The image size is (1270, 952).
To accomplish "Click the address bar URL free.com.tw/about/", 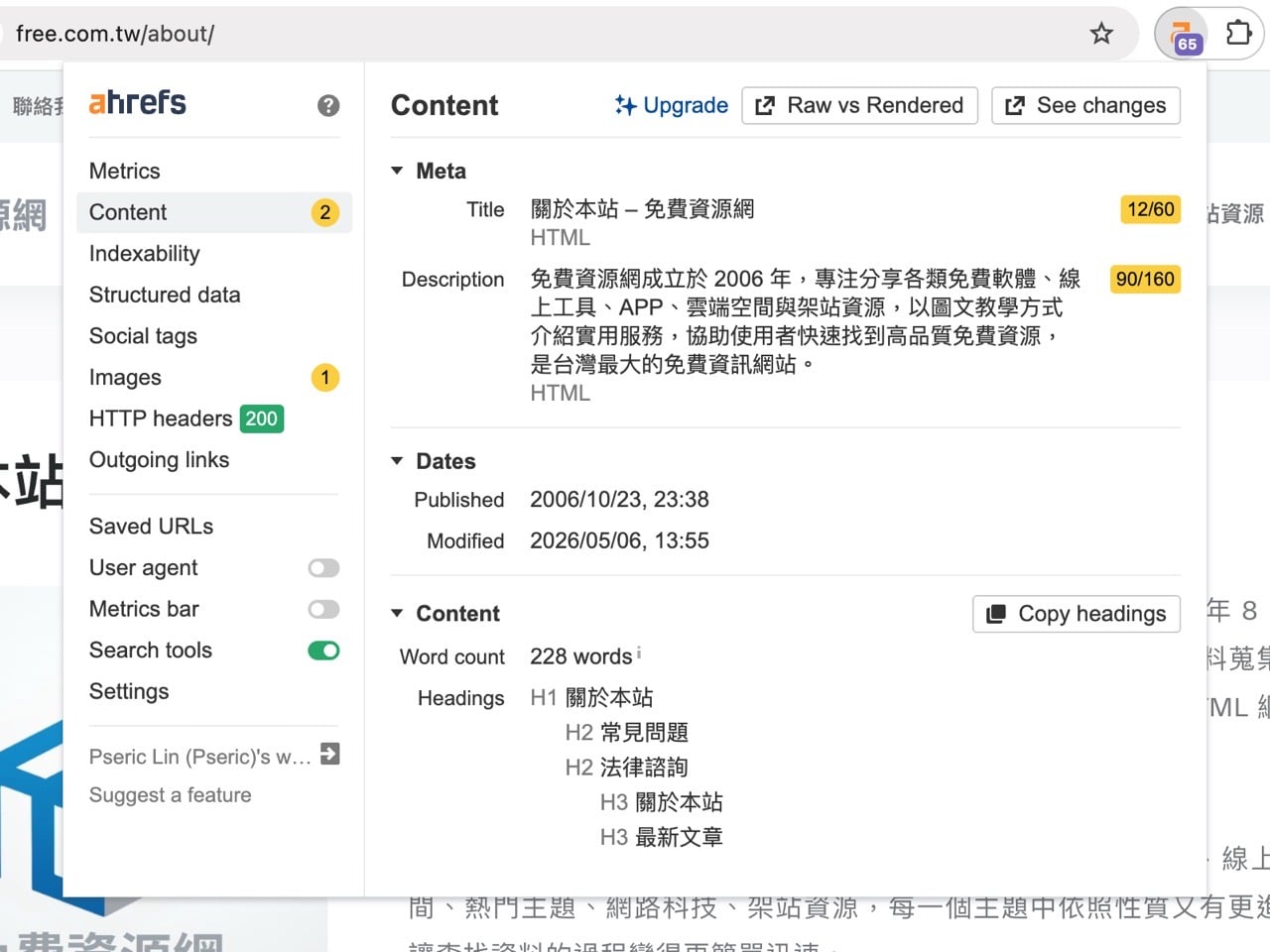I will pos(115,34).
